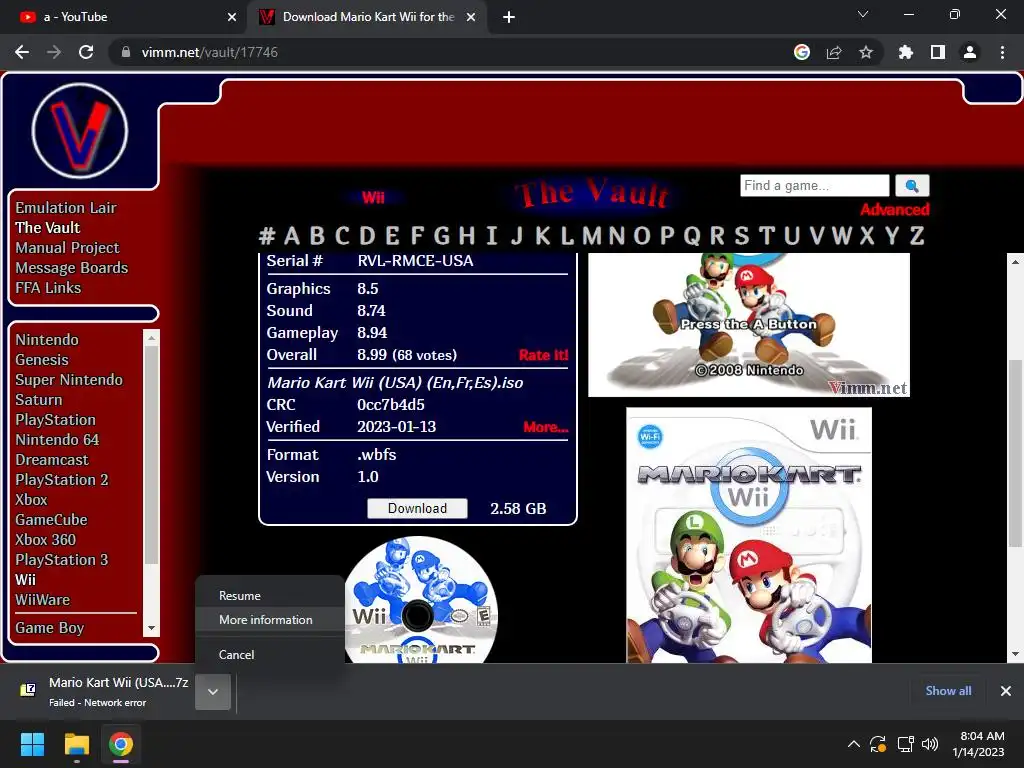Screen dimensions: 1024x768
Task: Close the YouTube tab
Action: point(232,17)
